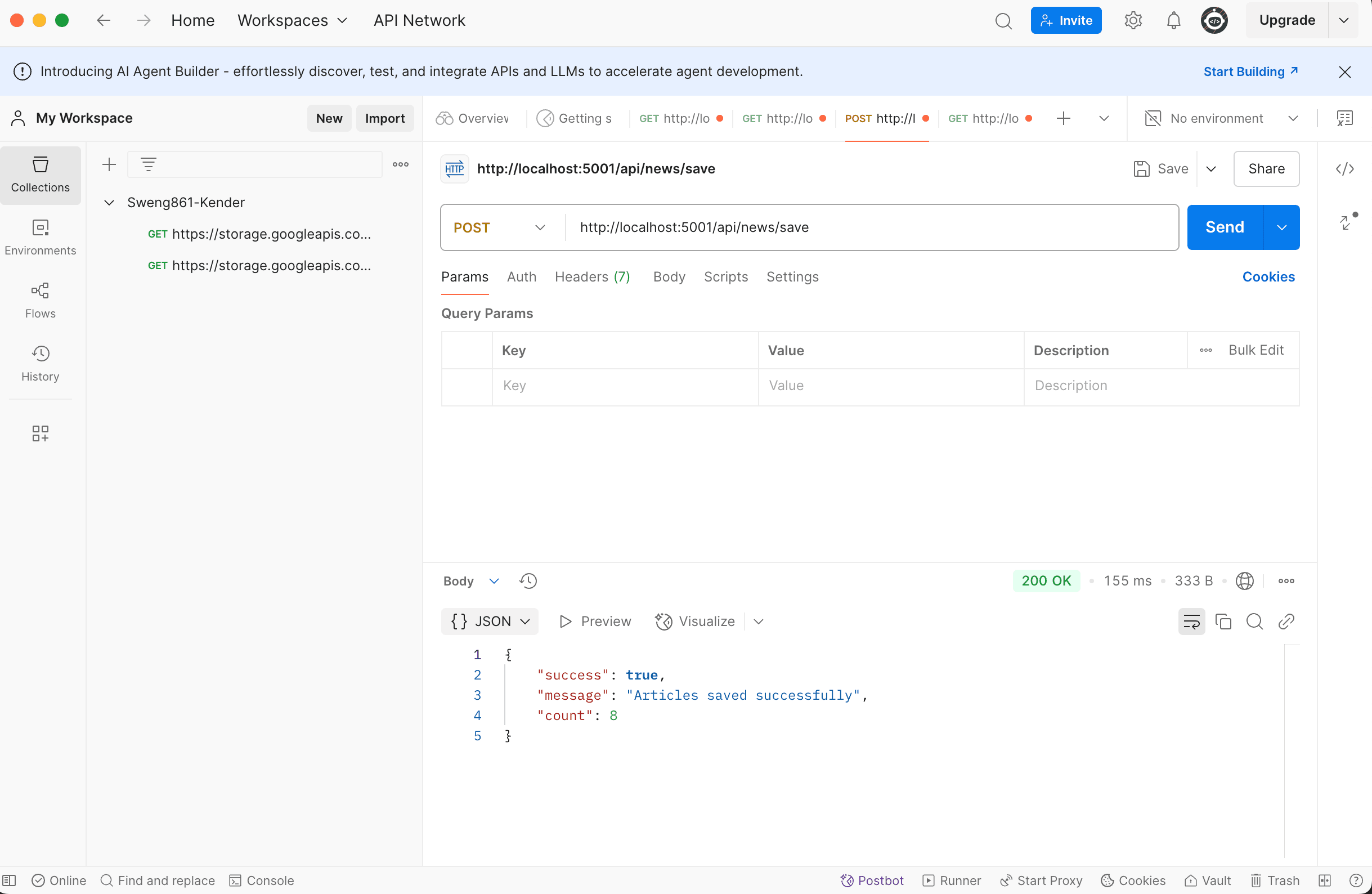Open a new request tab with plus

pyautogui.click(x=1064, y=118)
